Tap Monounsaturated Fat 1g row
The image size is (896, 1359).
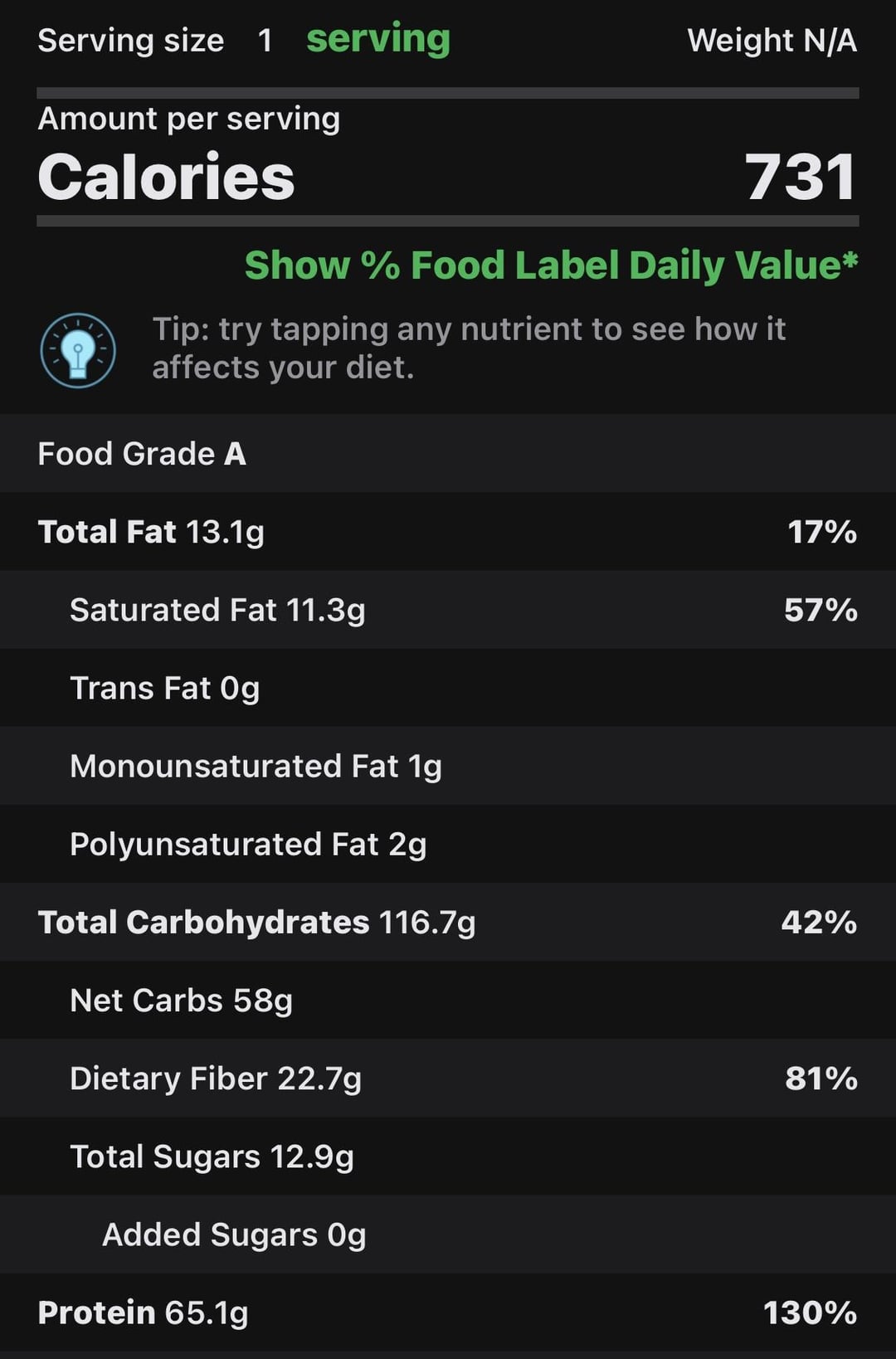coord(448,766)
